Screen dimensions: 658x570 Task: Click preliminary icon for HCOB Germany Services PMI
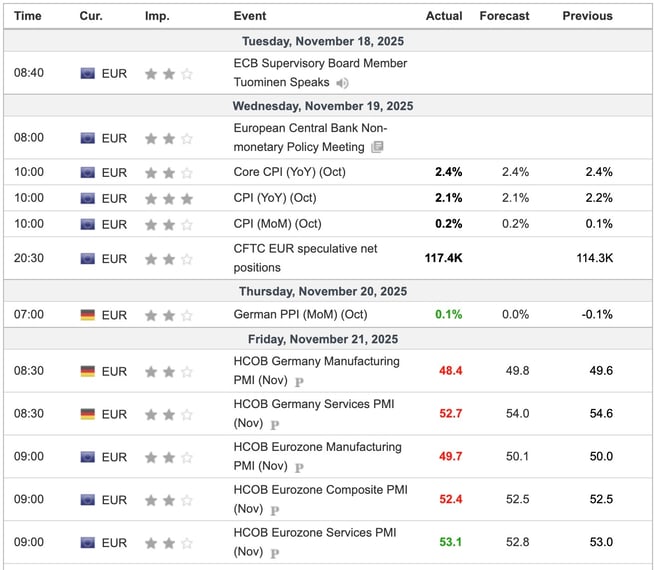coord(275,424)
